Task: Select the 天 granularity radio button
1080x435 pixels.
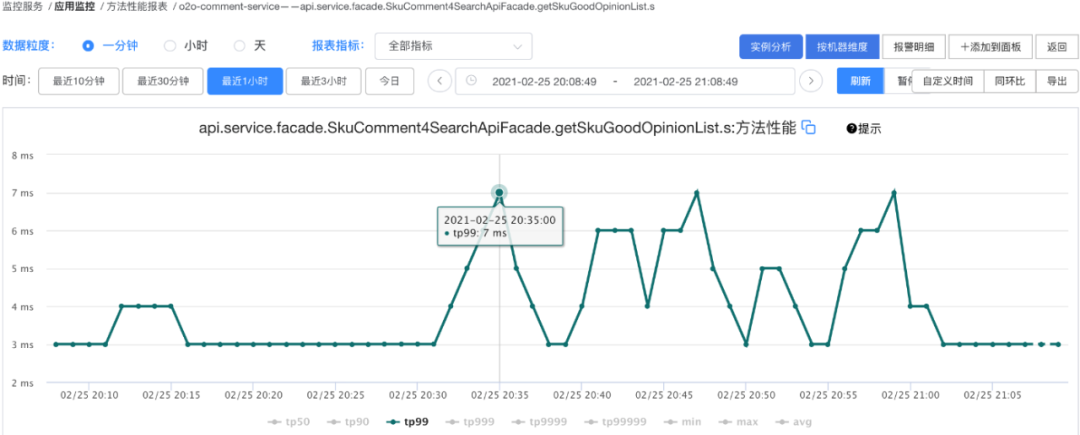Action: (239, 46)
